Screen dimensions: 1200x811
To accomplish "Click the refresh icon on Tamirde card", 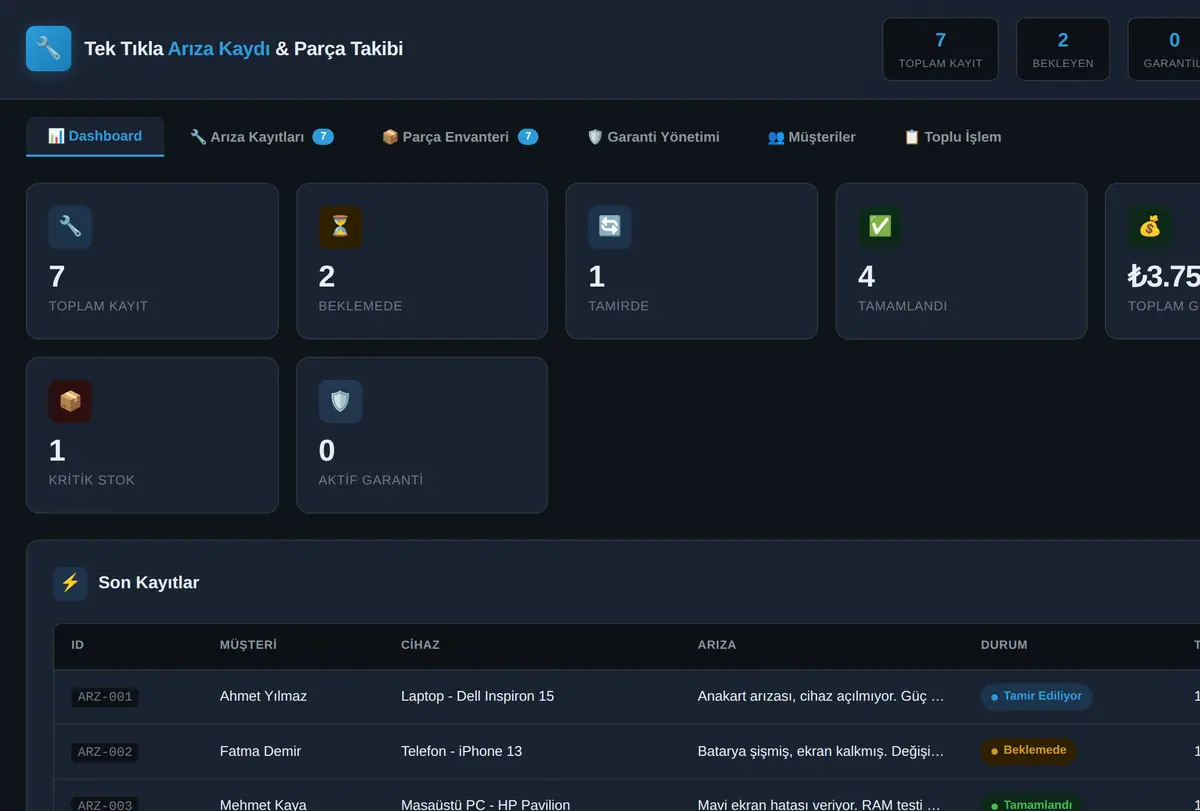I will point(610,227).
